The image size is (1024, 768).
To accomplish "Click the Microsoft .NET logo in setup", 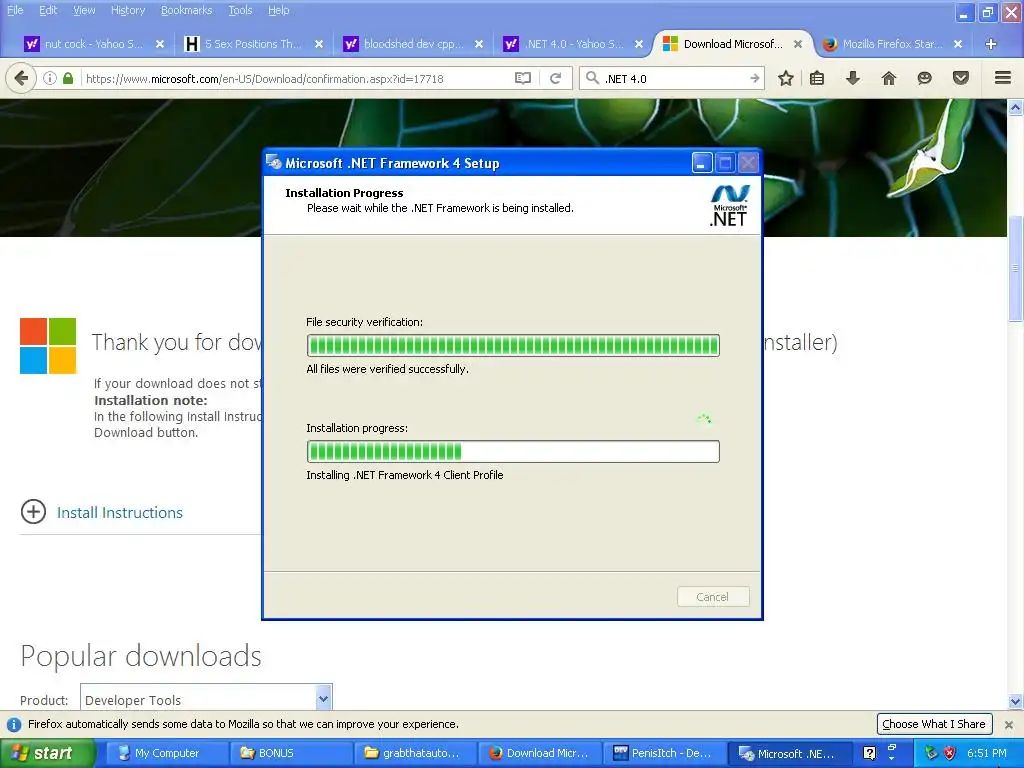I will (729, 206).
